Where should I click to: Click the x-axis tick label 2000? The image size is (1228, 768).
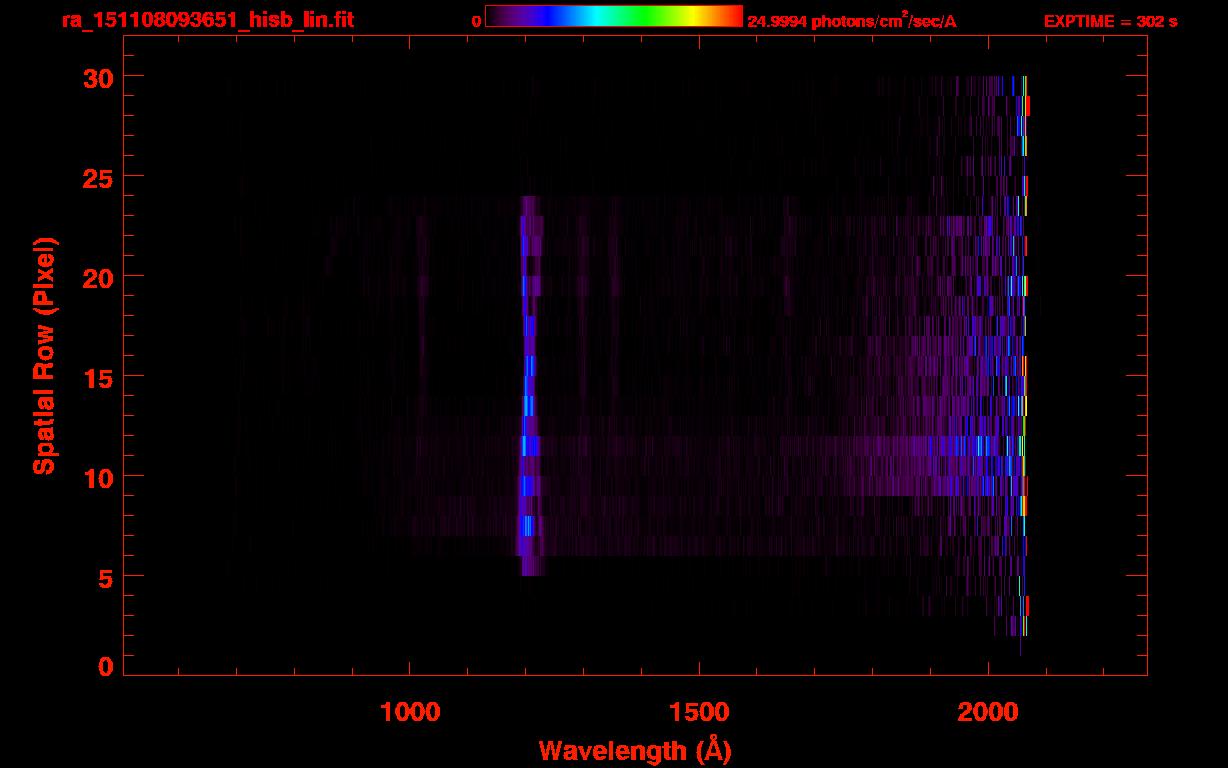tap(988, 711)
